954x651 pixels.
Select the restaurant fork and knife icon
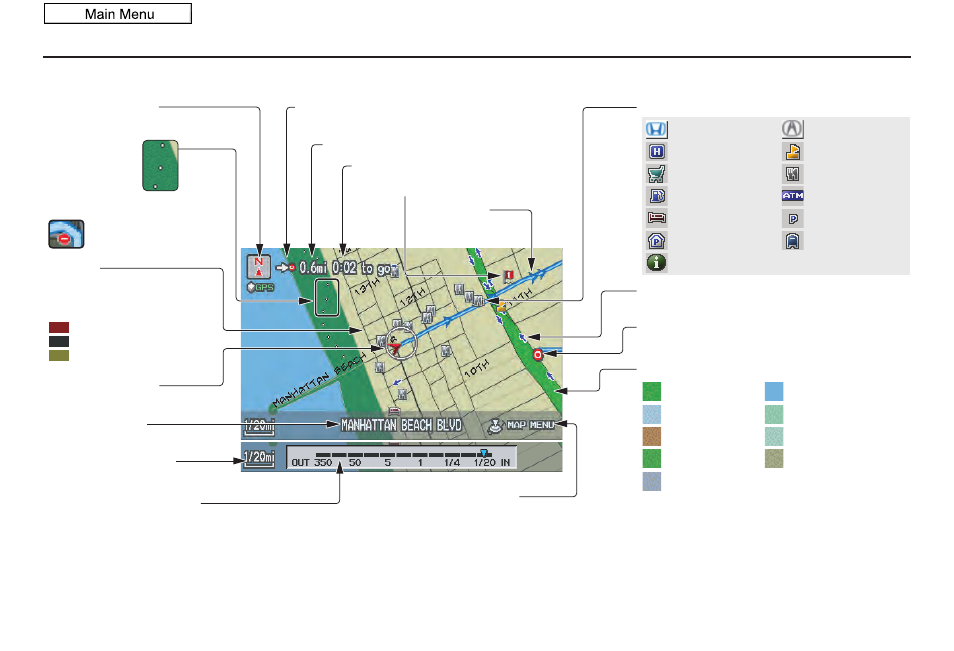(792, 174)
